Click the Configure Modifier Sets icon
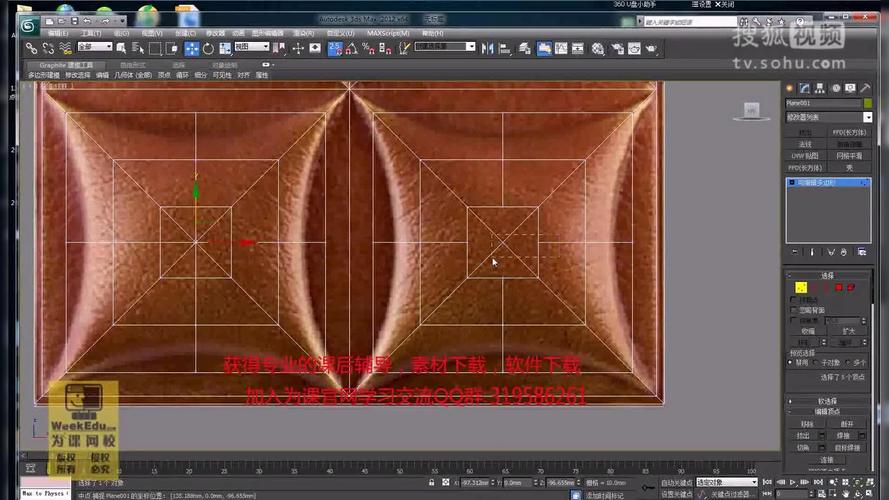The height and width of the screenshot is (500, 889). point(862,252)
